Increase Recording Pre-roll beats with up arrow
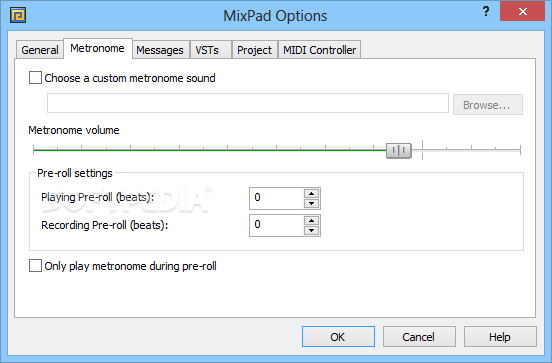This screenshot has width=552, height=363. (311, 220)
